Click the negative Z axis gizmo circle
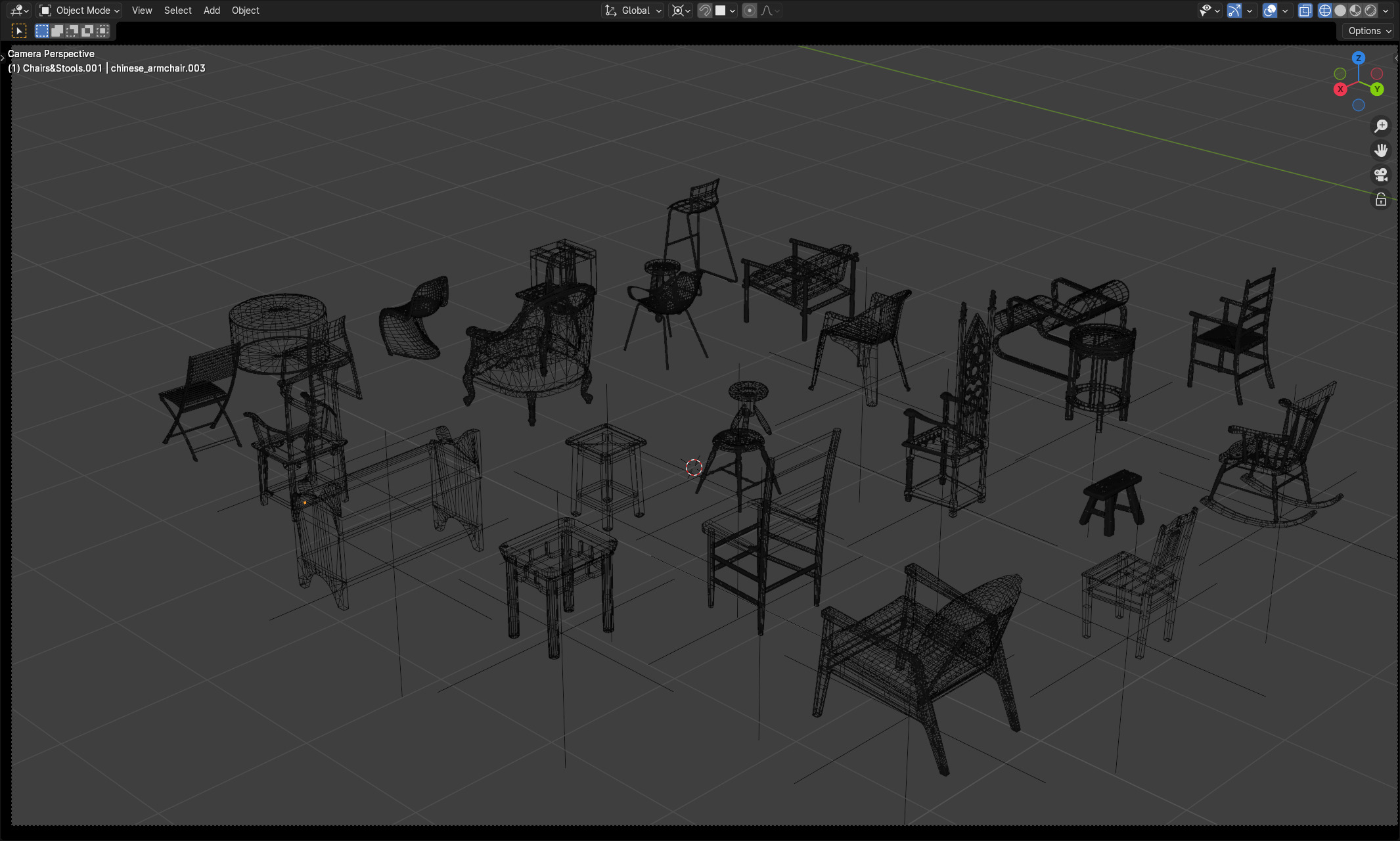 [x=1359, y=105]
